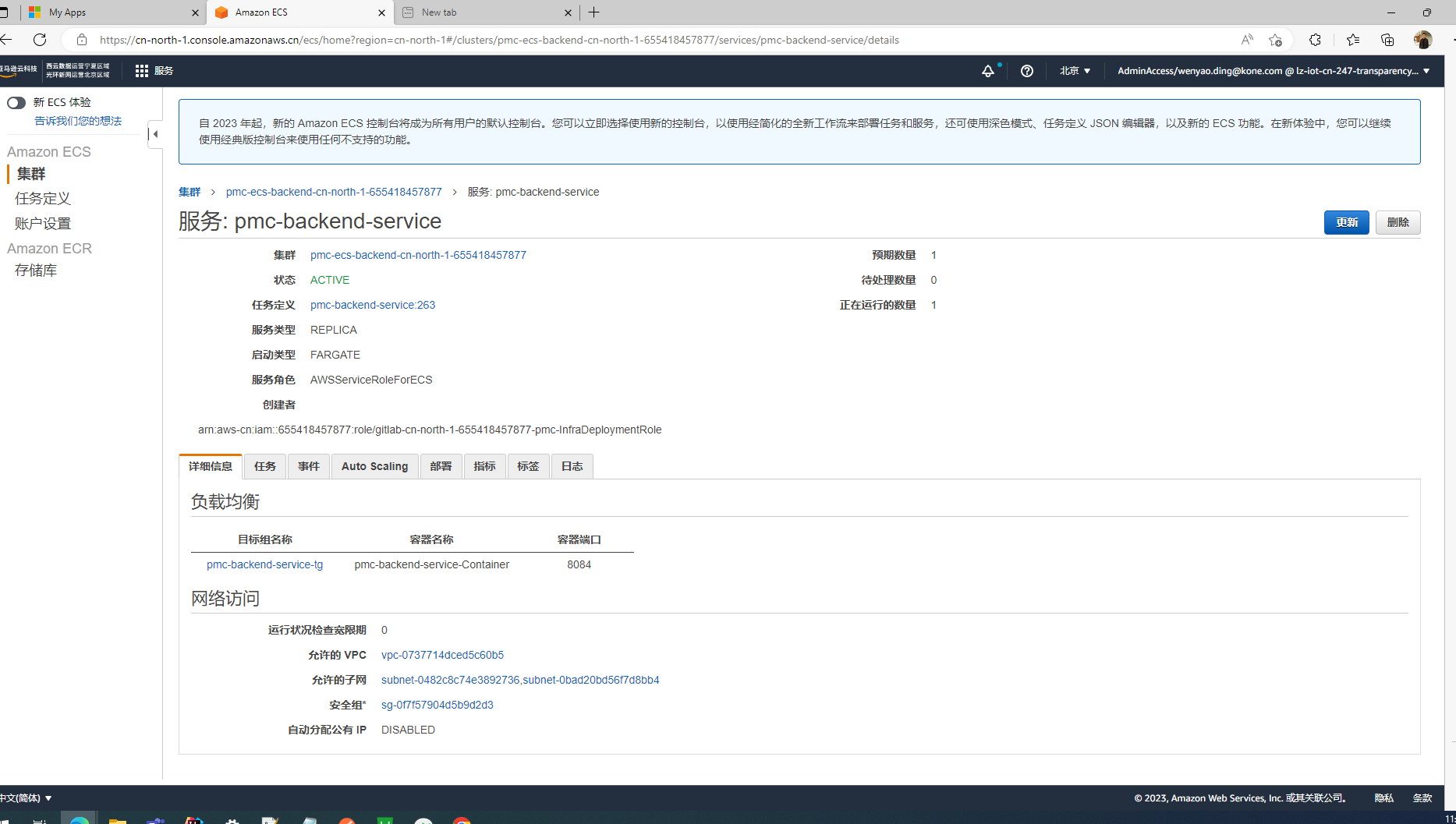Open task definition pmc-backend-service:263
Image resolution: width=1456 pixels, height=824 pixels.
coord(373,305)
